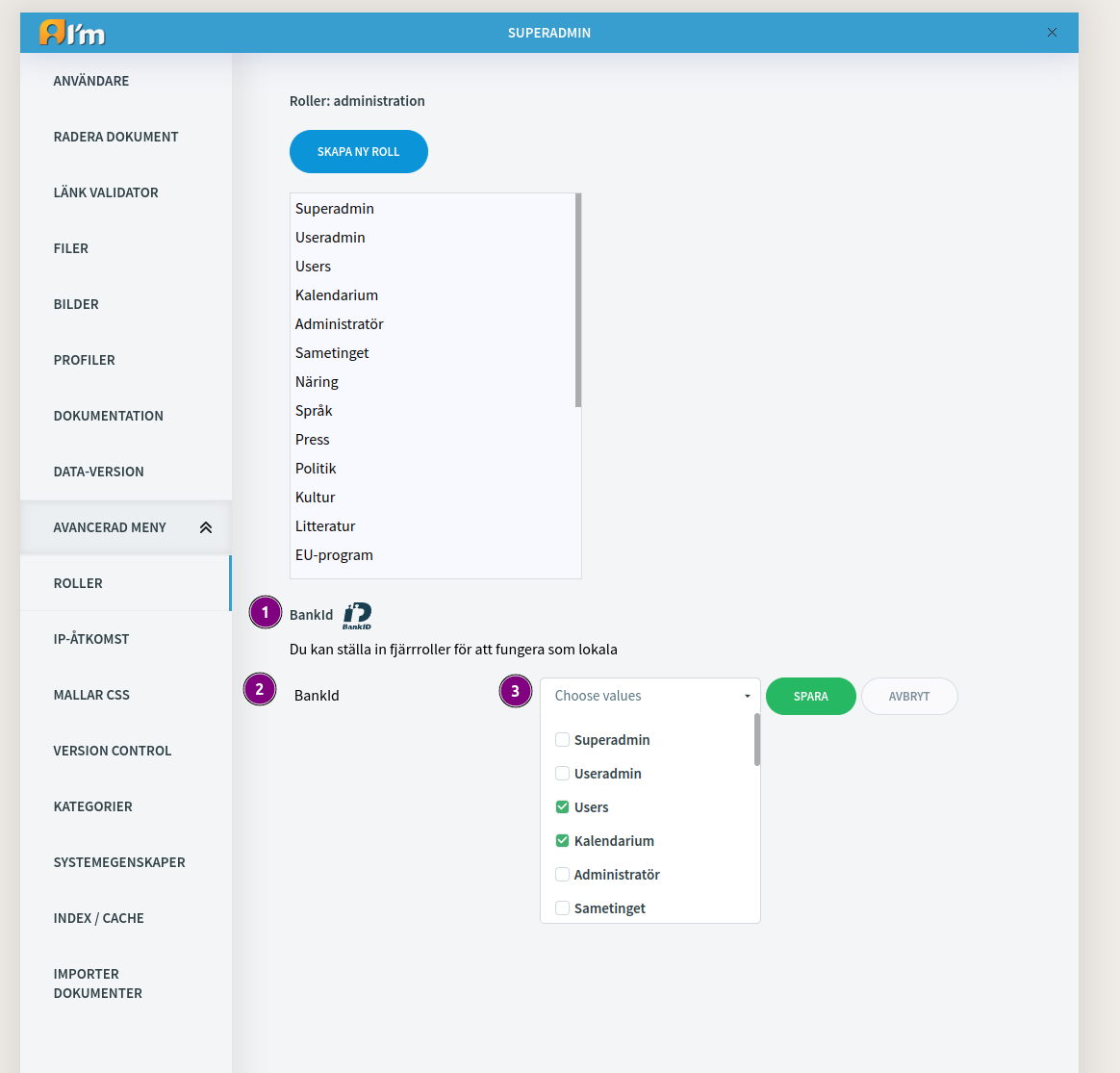Enable the Administratör checkbox
This screenshot has height=1073, width=1120.
(x=562, y=875)
